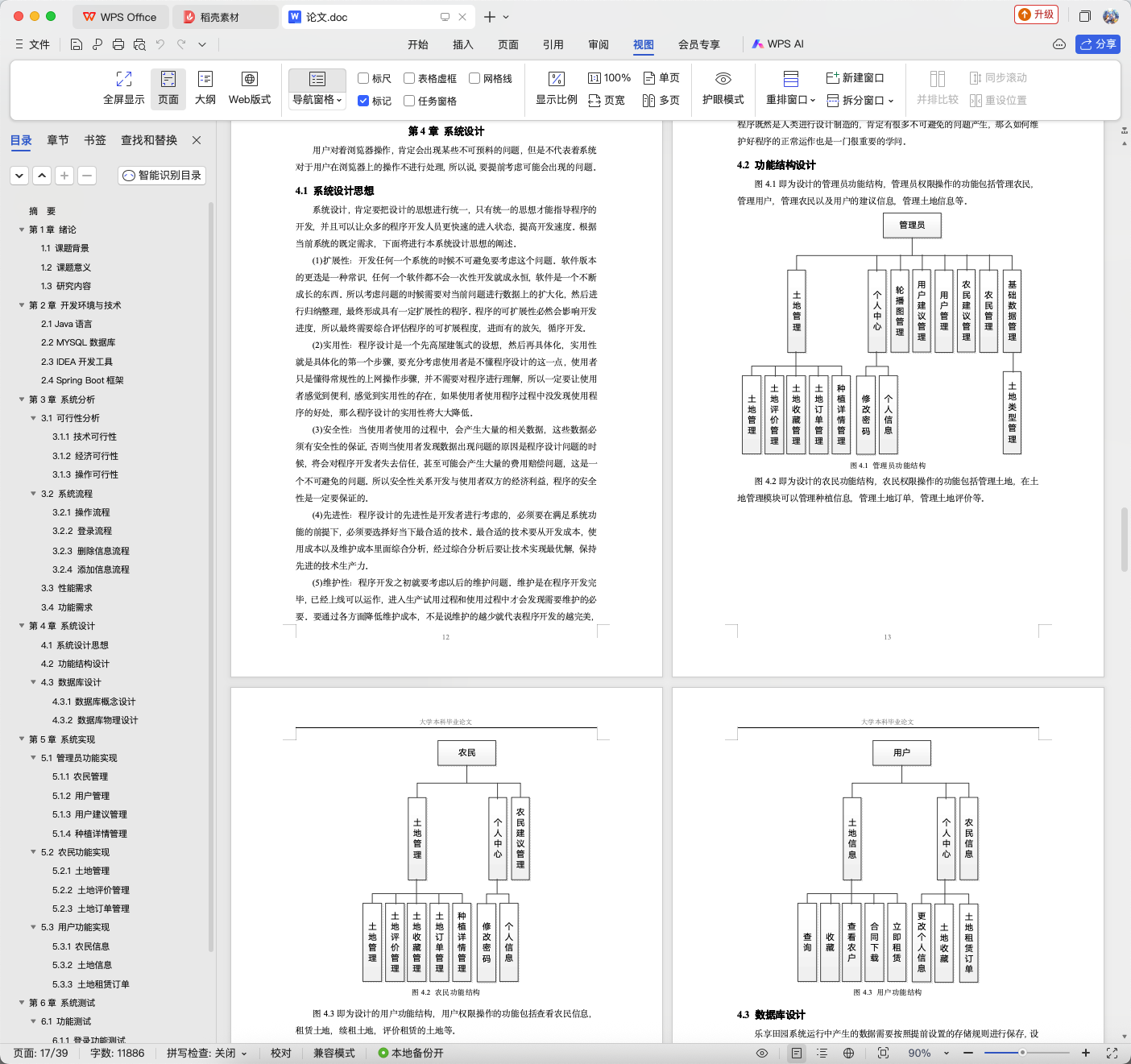Enable the Ruler (标尺) checkbox
This screenshot has width=1131, height=1064.
click(363, 78)
